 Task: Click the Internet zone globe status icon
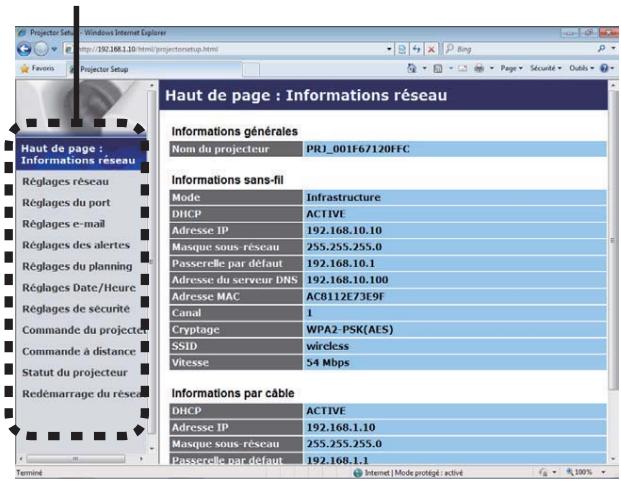358,473
